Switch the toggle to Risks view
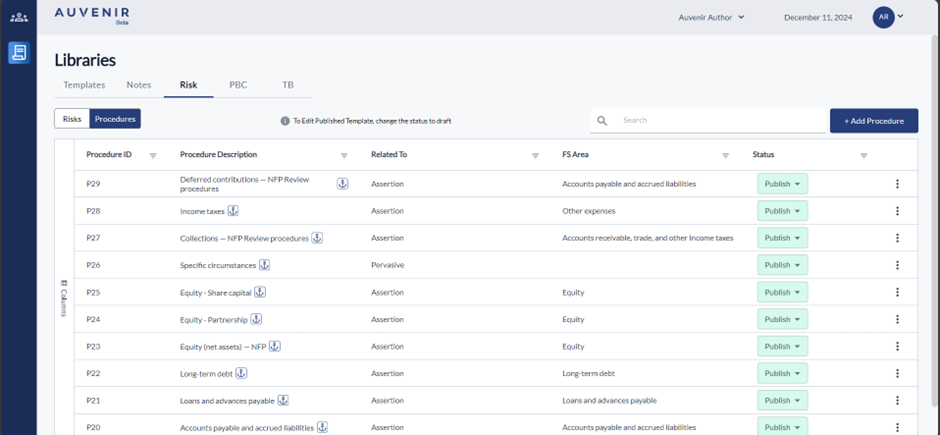 (72, 119)
